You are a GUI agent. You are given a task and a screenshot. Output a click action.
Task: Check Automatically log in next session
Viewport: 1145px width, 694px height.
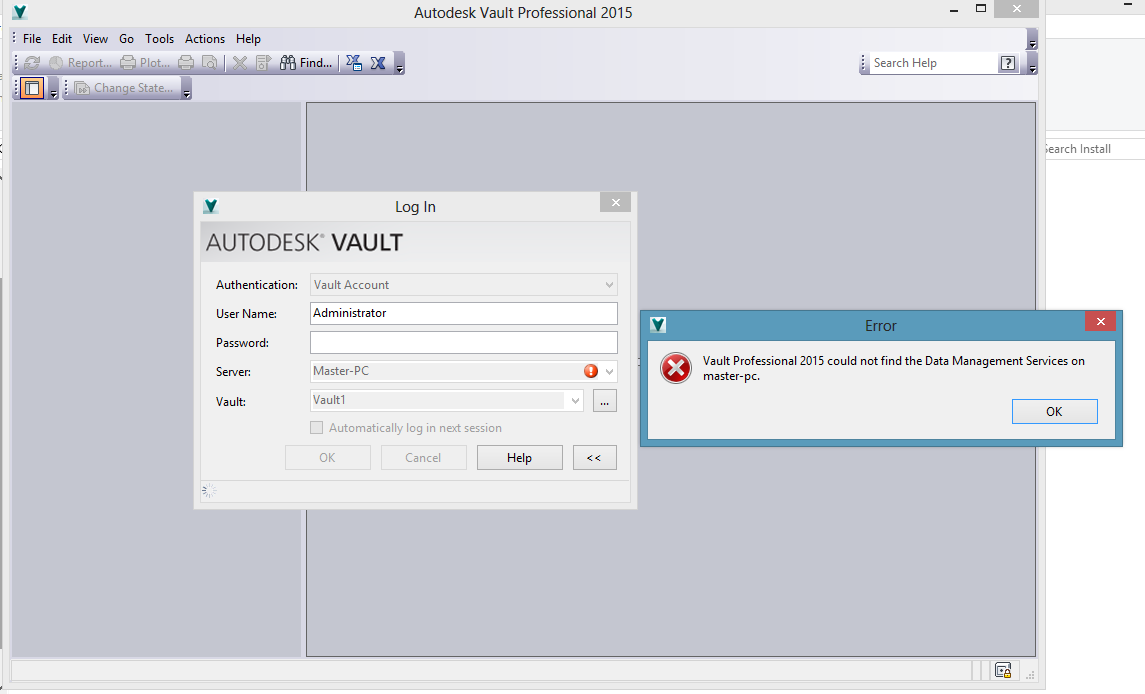point(317,427)
